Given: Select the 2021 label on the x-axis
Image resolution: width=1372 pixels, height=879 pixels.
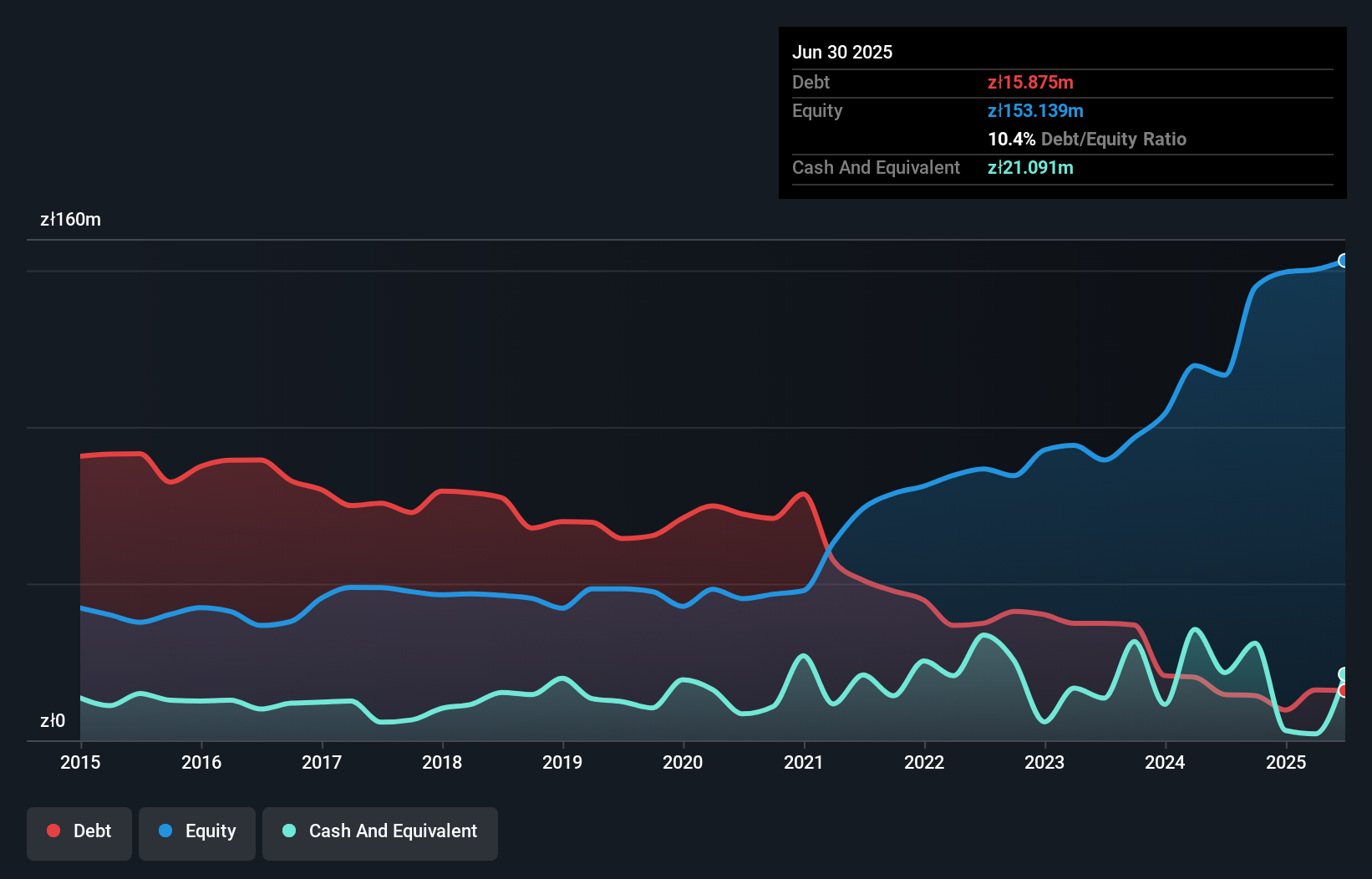Looking at the screenshot, I should [x=804, y=762].
